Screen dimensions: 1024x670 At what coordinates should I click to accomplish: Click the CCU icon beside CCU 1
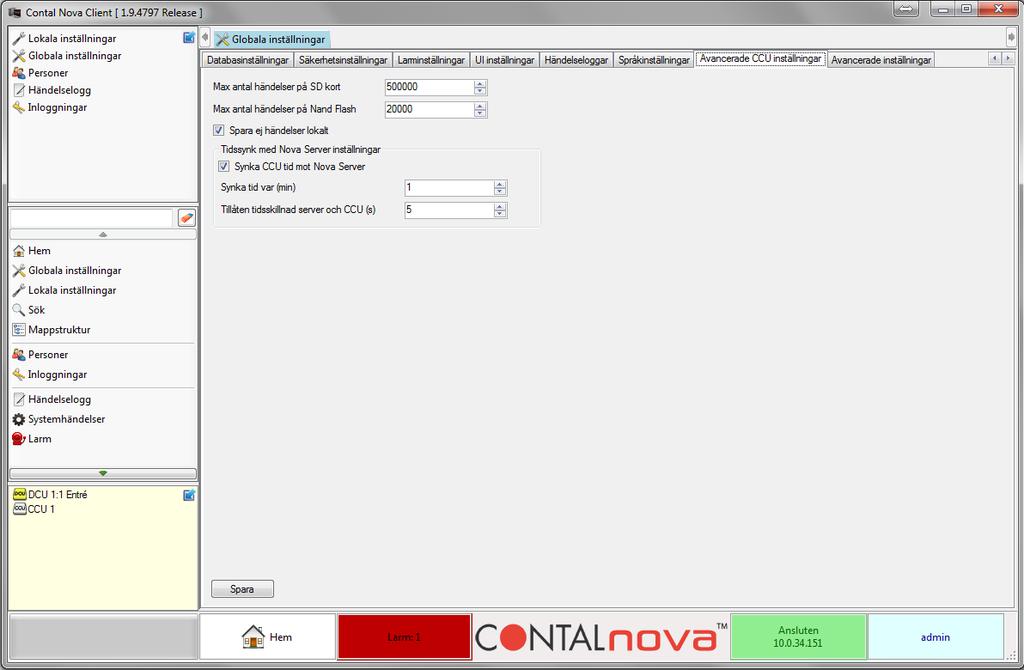click(20, 509)
